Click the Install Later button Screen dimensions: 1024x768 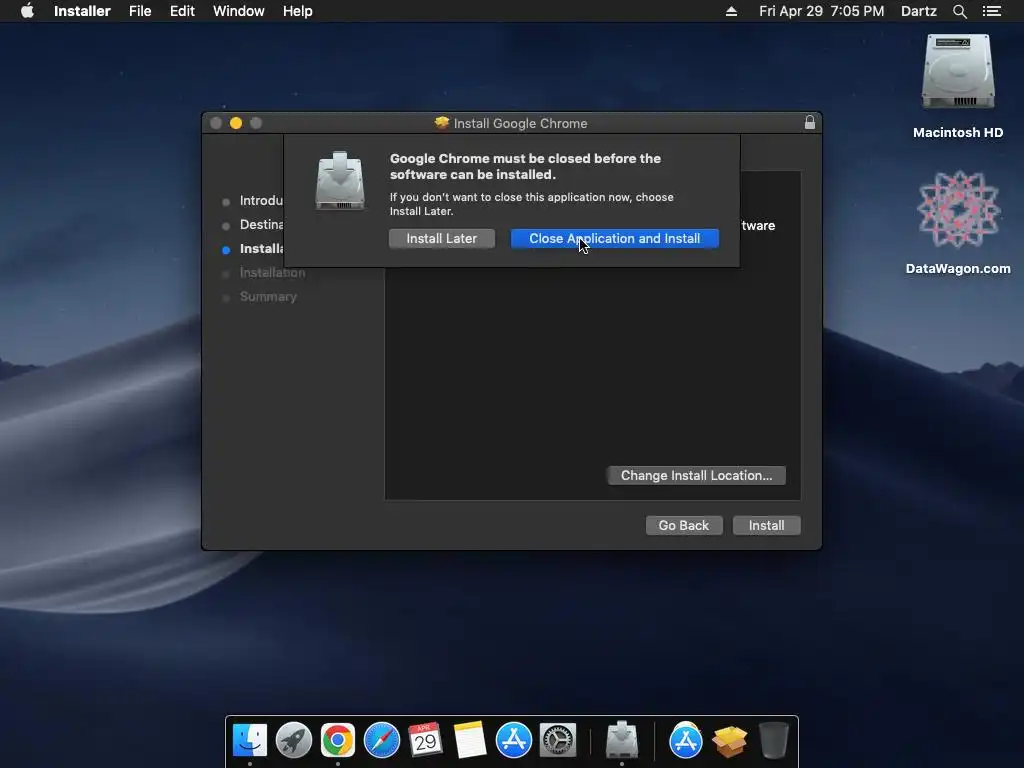tap(441, 238)
